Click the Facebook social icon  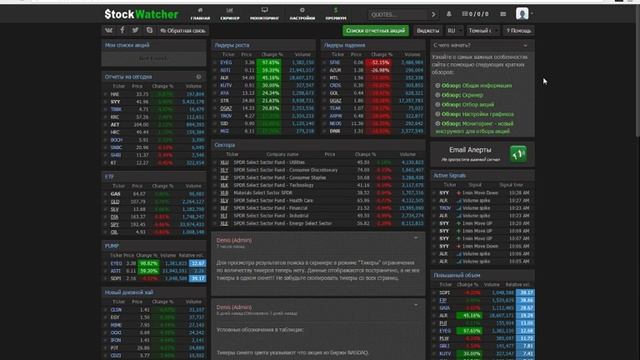pyautogui.click(x=122, y=31)
